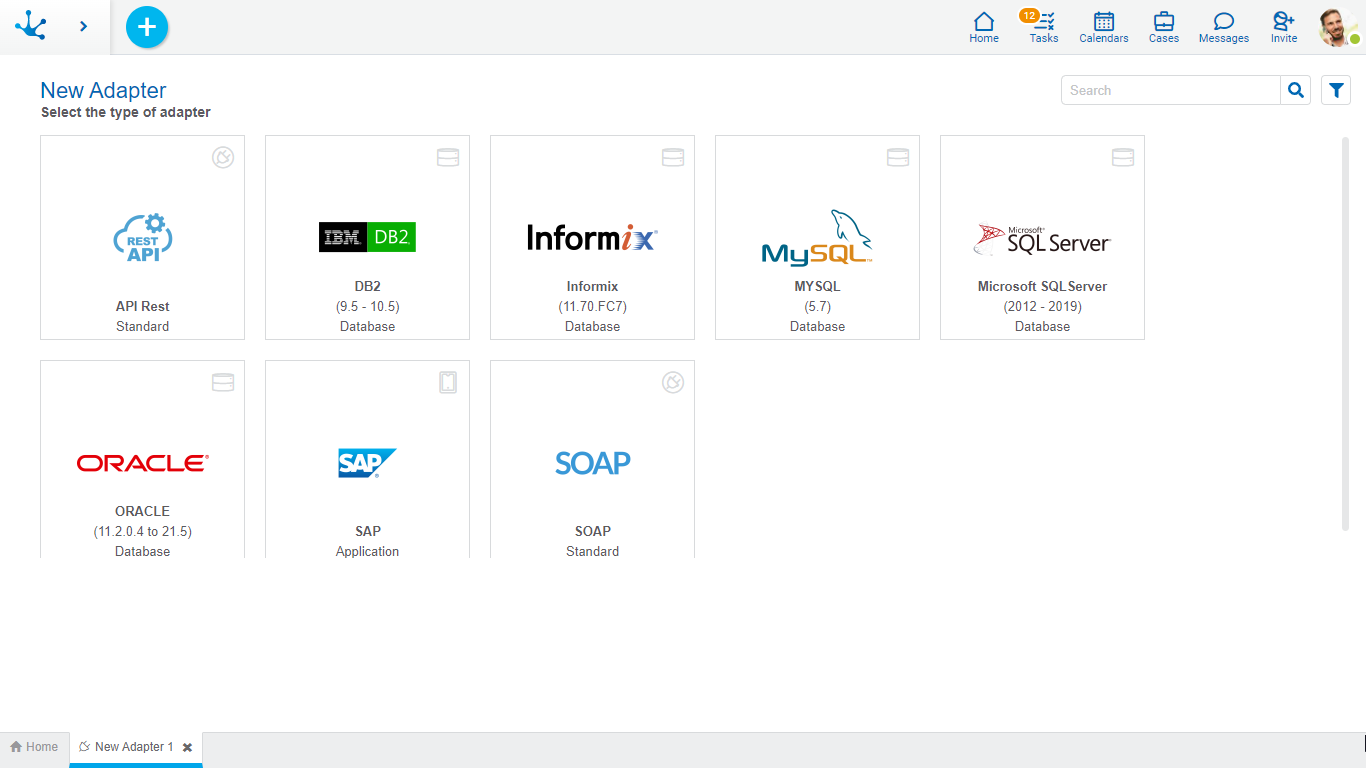Open the user profile avatar
This screenshot has width=1366, height=768.
tap(1338, 27)
